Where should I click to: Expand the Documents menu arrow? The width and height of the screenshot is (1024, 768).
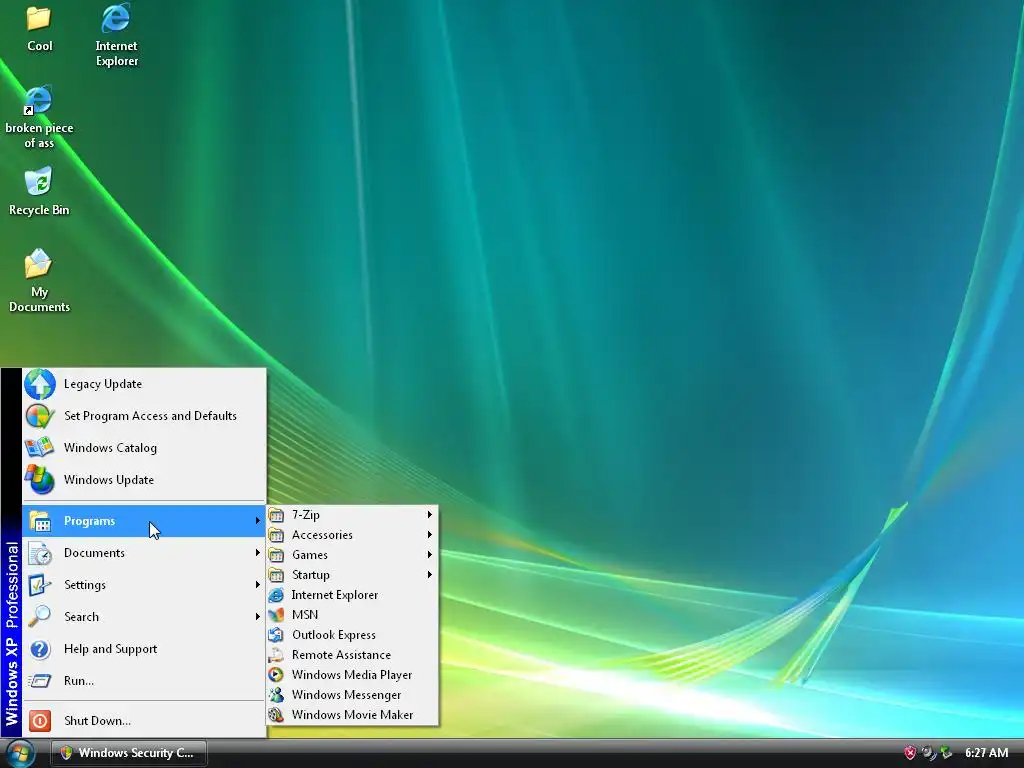coord(258,552)
